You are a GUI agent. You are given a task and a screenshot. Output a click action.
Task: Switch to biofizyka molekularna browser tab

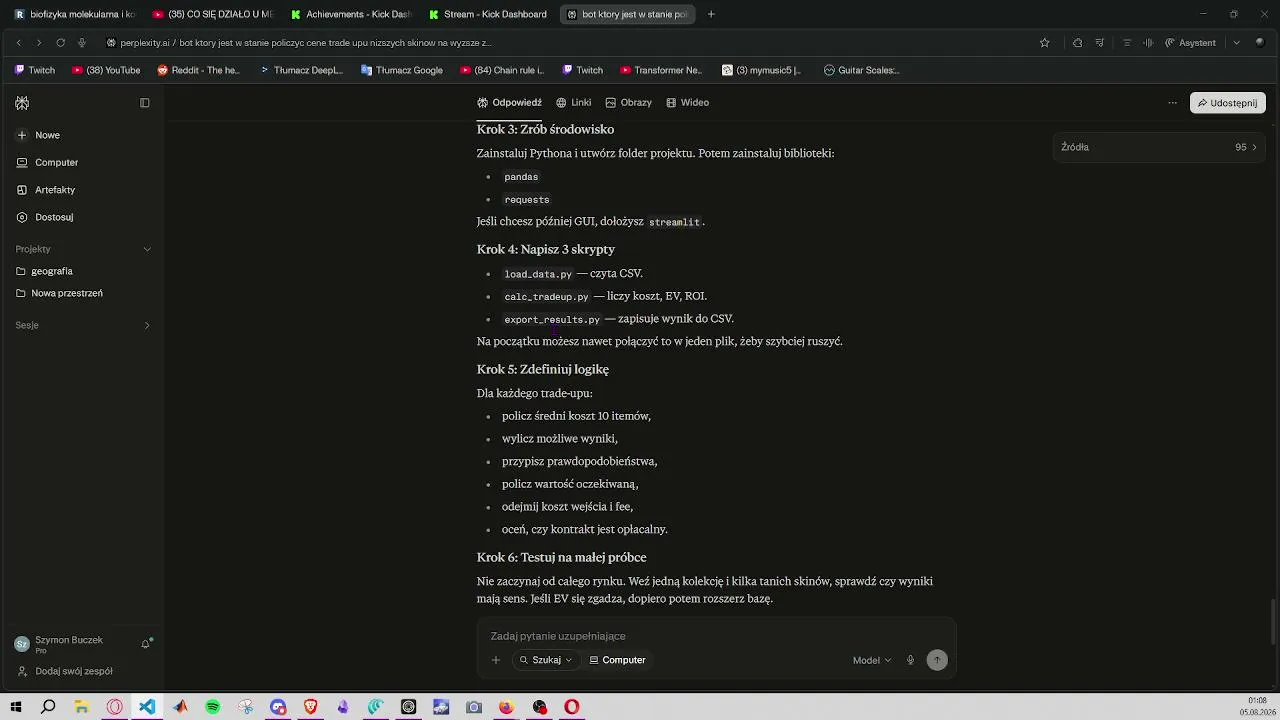coord(75,14)
